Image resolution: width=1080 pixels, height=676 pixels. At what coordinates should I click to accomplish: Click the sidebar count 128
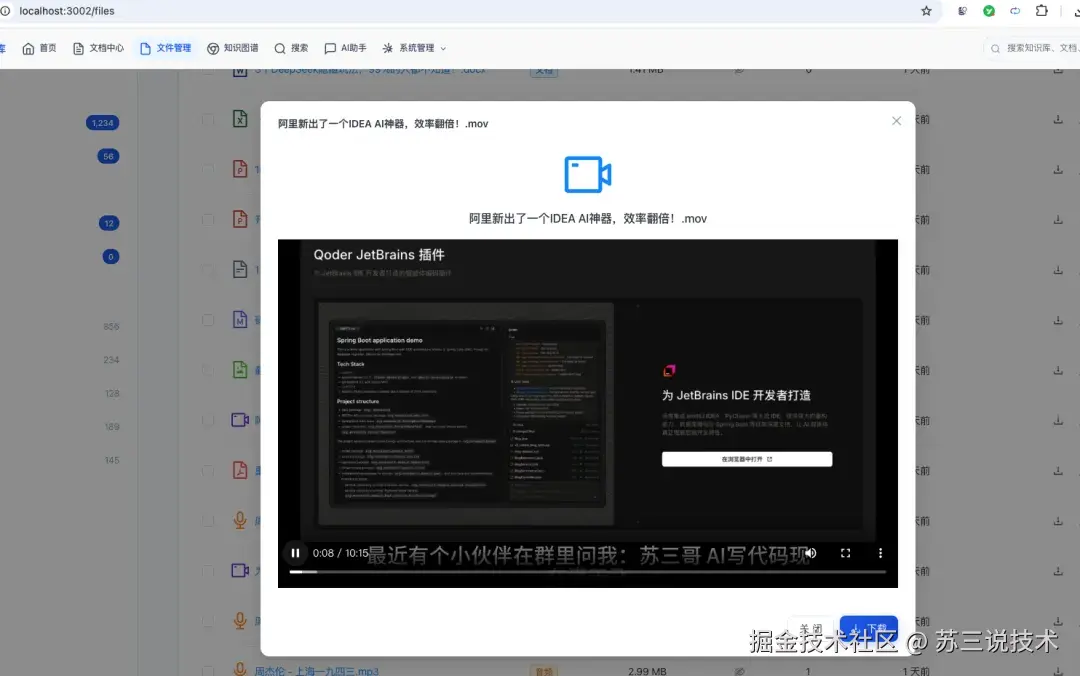pyautogui.click(x=112, y=393)
